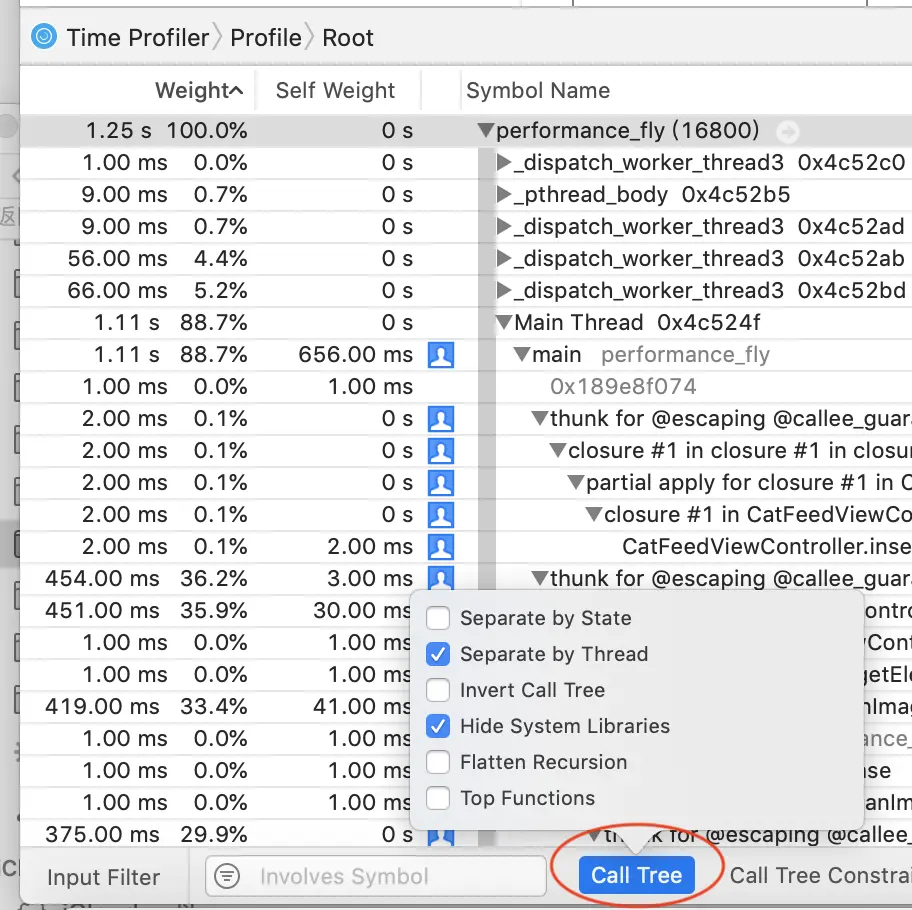Click the 451.00 ms 35.9% weight cell
The image size is (912, 910).
coord(146,611)
